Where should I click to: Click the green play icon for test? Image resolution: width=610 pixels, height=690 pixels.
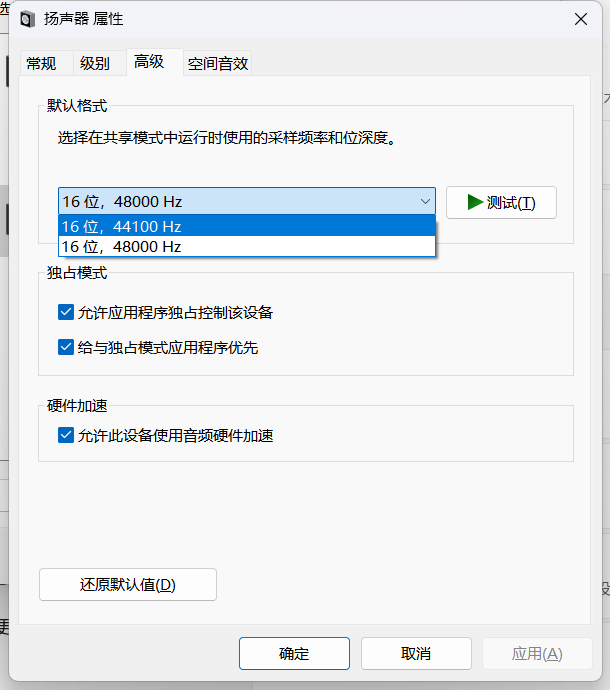(x=474, y=202)
